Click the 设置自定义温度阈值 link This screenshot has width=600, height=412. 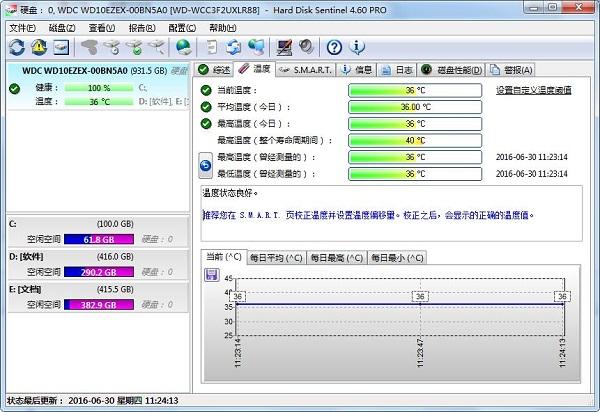(x=533, y=90)
